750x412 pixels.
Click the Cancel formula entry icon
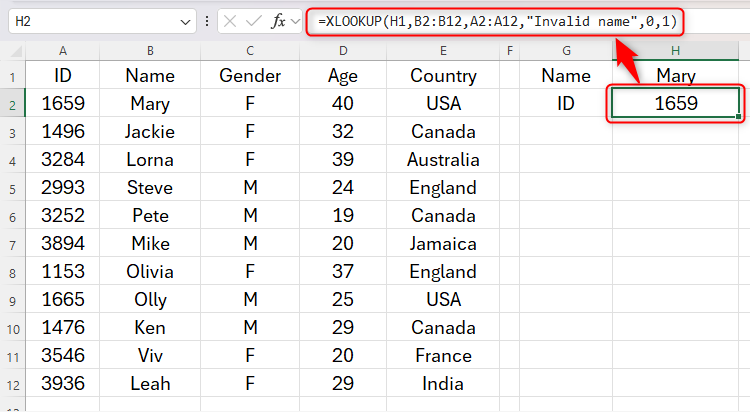point(230,21)
